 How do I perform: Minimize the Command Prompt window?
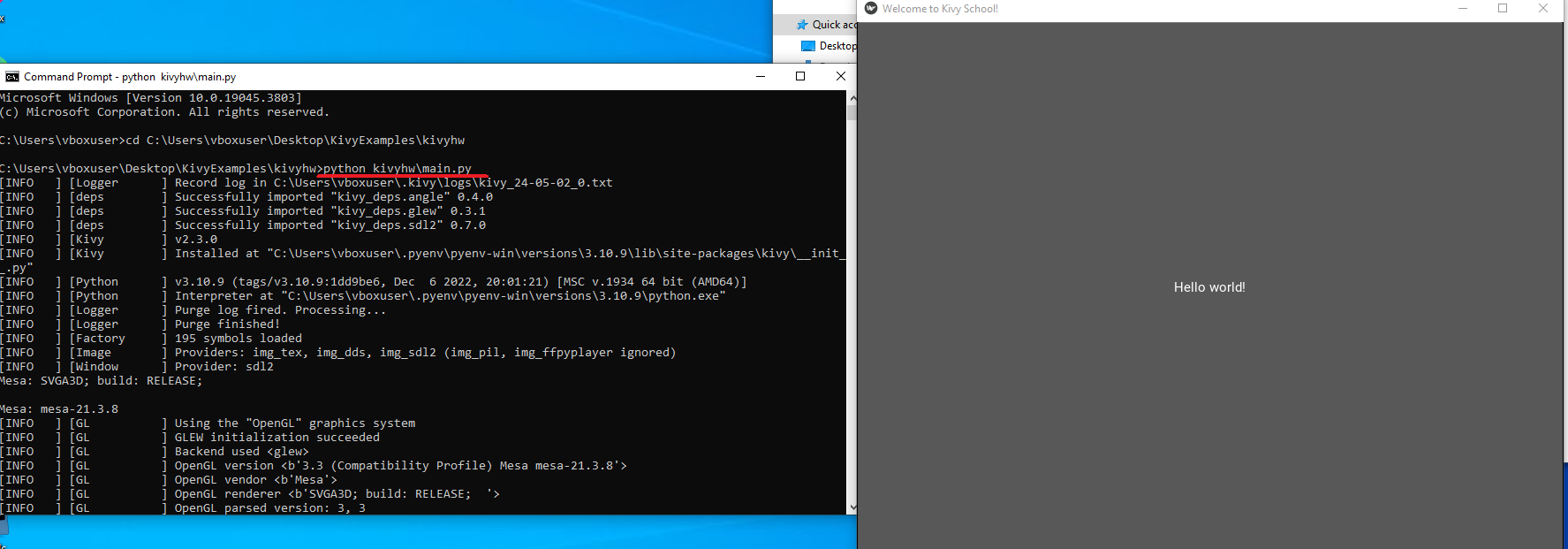pos(760,76)
